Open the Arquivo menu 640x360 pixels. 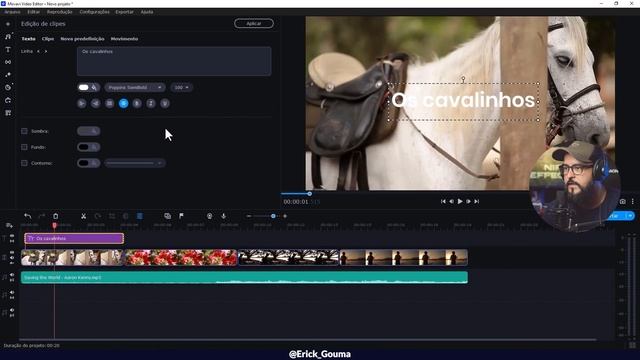[12, 12]
